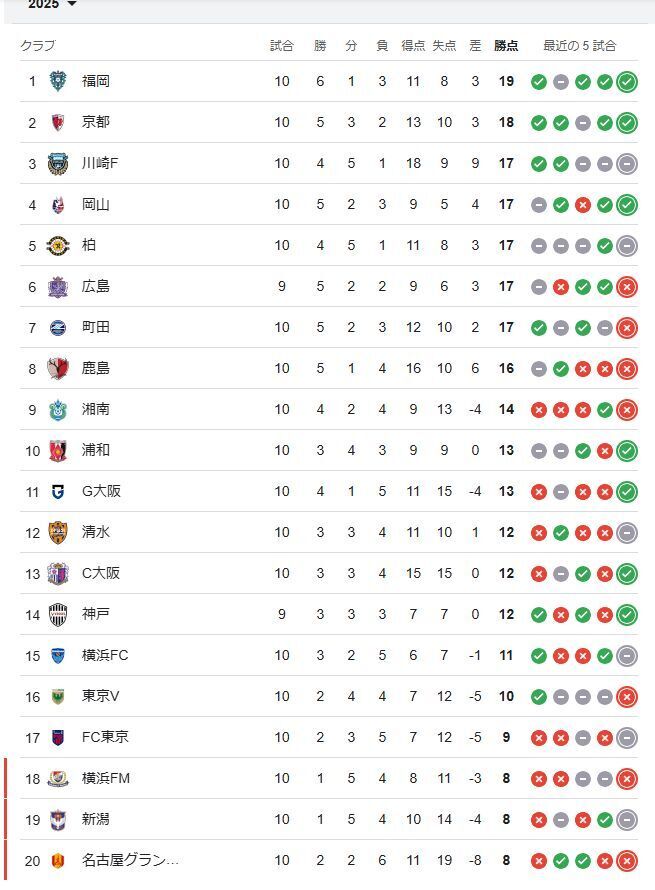Open the 2025 season dropdown
655x890 pixels.
52,5
